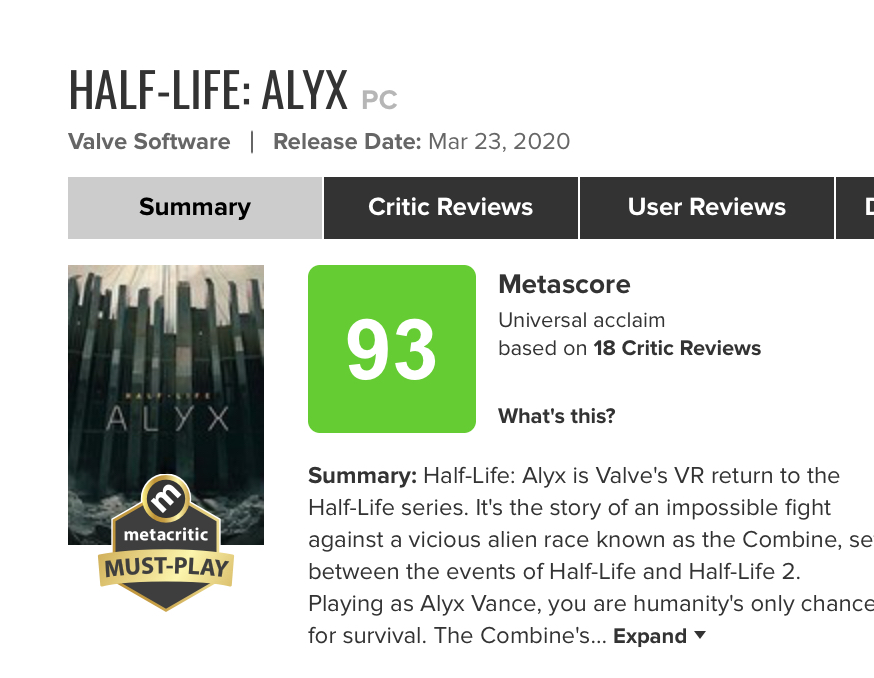Click the Universal acclaim label
874x678 pixels.
tap(581, 320)
